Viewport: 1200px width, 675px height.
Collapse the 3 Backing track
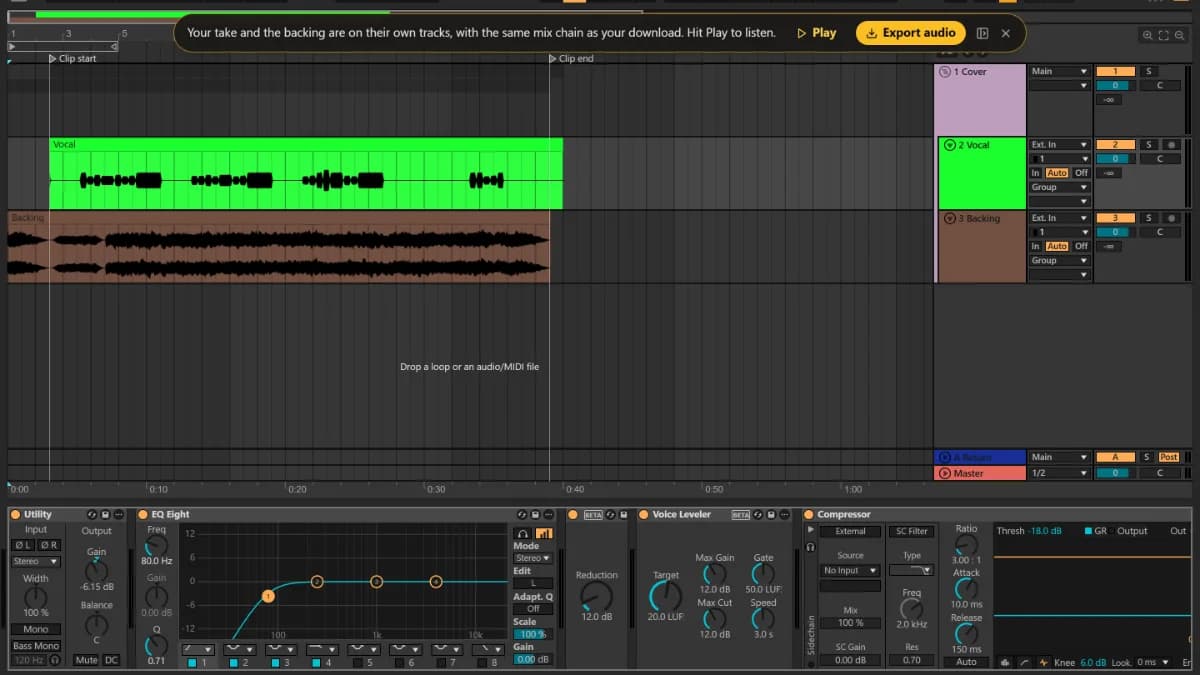click(x=949, y=218)
